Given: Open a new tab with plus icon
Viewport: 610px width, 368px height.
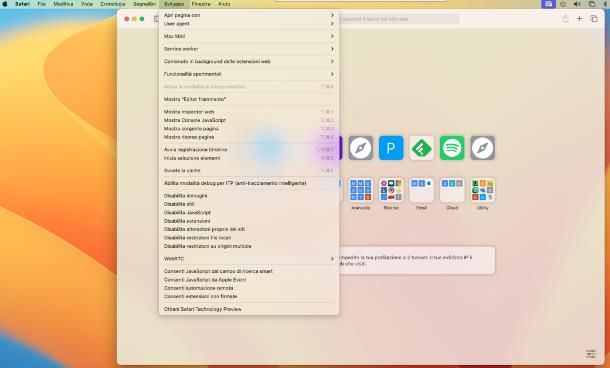Looking at the screenshot, I should pyautogui.click(x=579, y=19).
